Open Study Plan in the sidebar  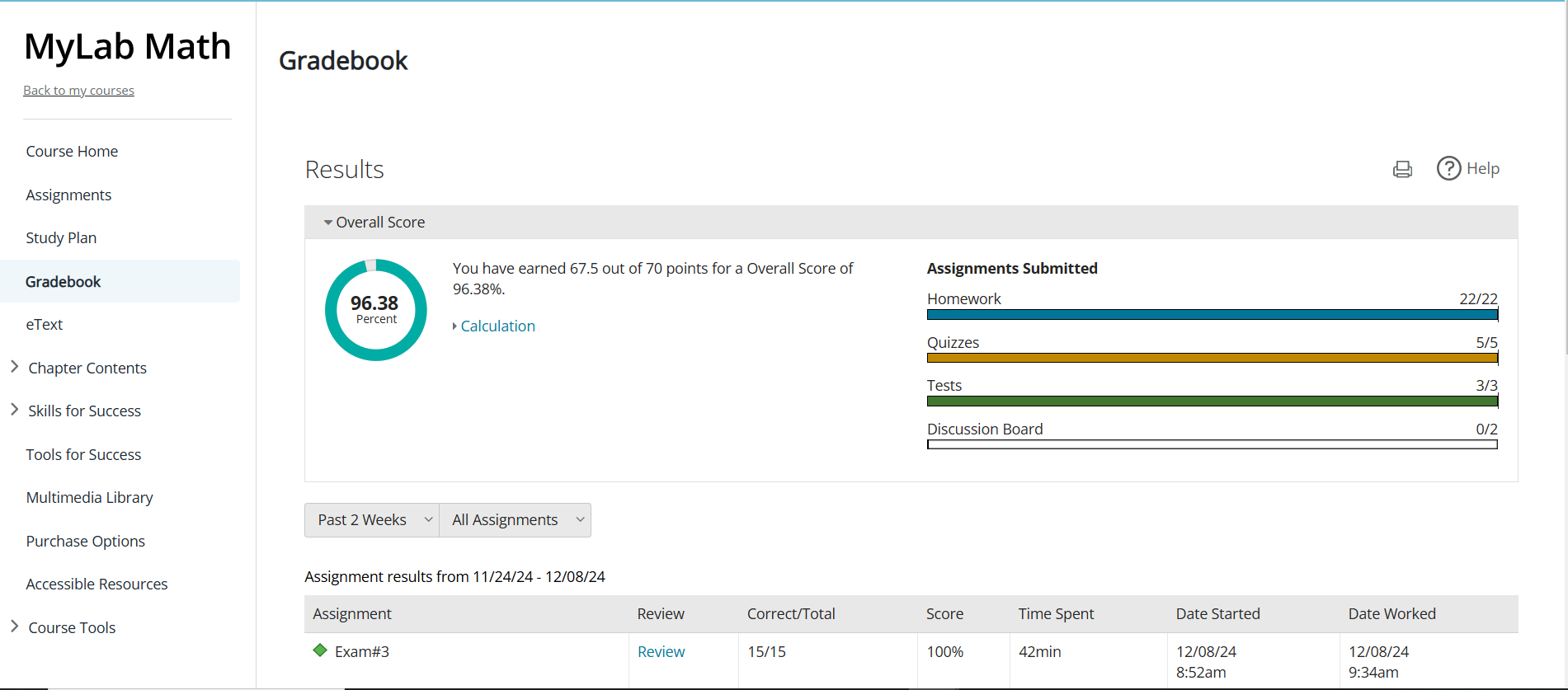[x=61, y=238]
